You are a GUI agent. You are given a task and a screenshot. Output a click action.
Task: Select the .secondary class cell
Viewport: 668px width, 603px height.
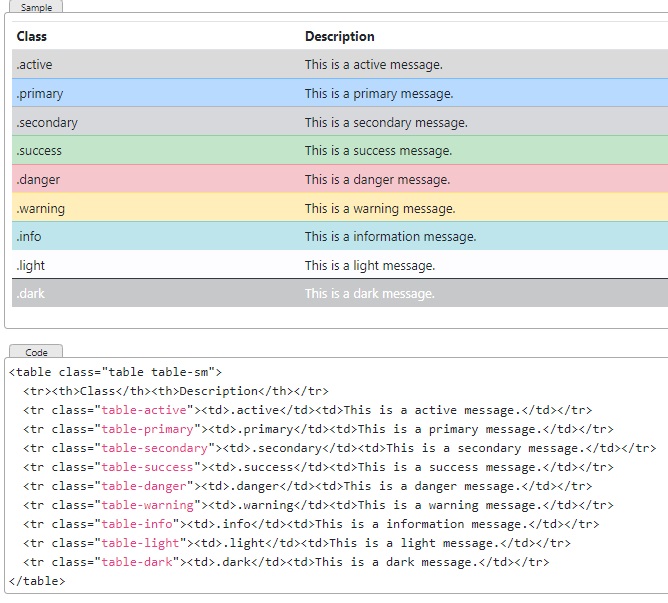pyautogui.click(x=47, y=123)
